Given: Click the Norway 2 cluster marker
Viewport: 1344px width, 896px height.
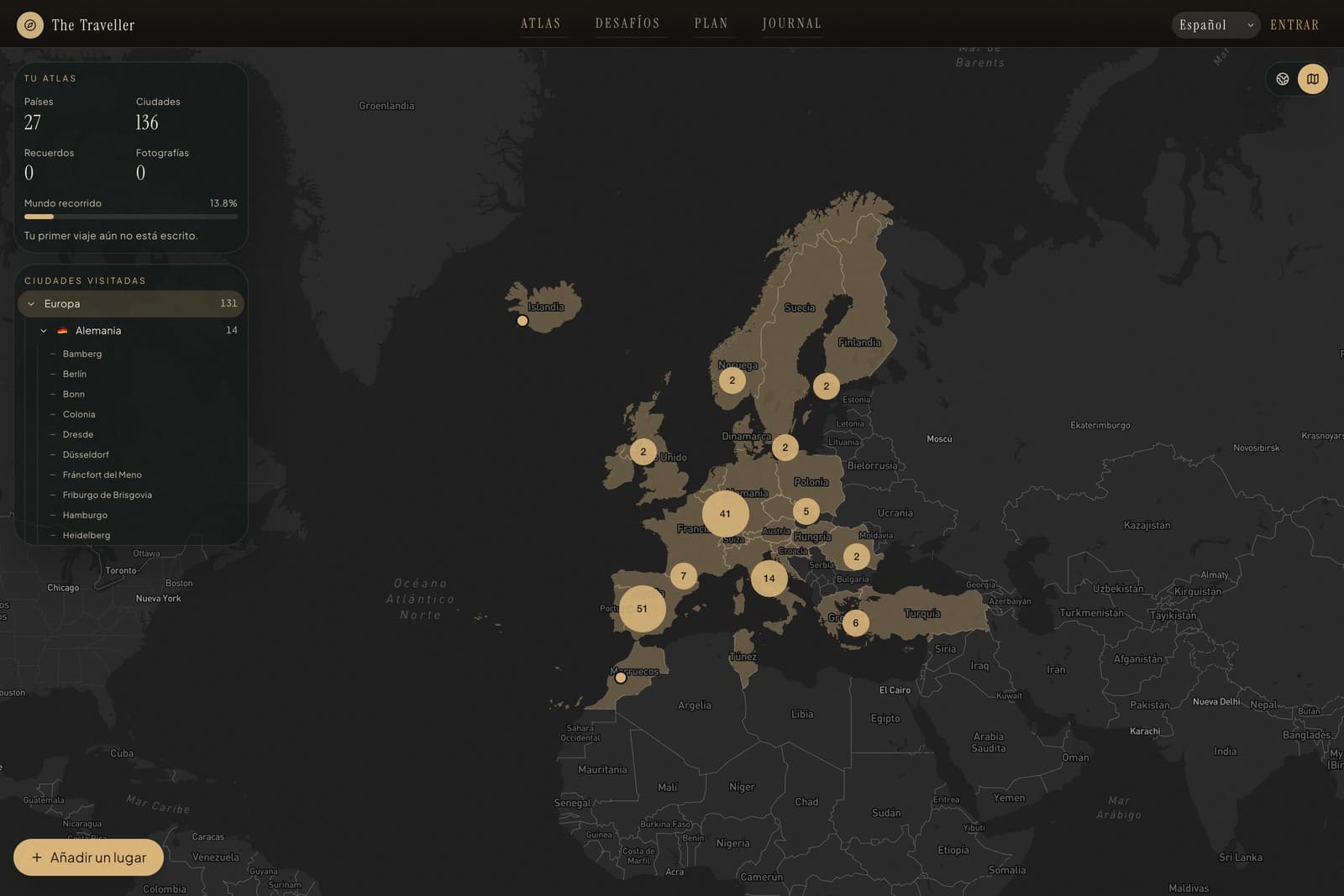Looking at the screenshot, I should click(732, 380).
